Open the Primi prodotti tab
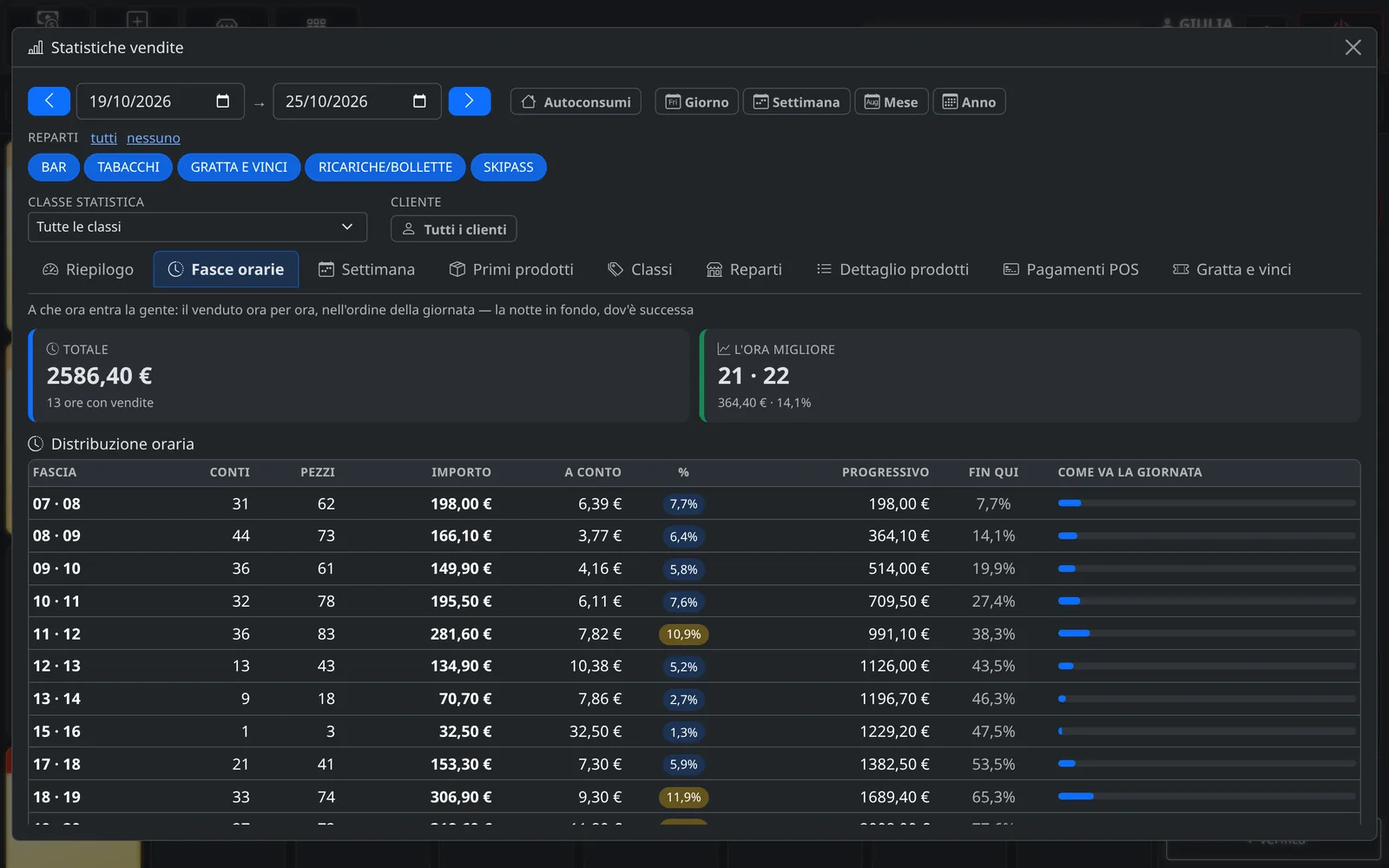1389x868 pixels. click(511, 269)
